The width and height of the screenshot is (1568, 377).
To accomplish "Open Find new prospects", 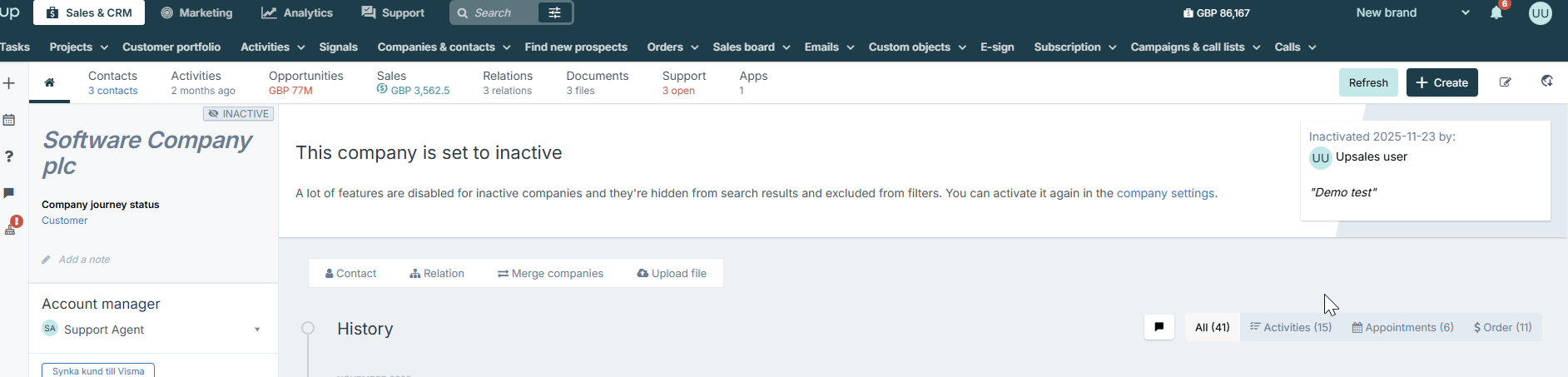I will [x=576, y=47].
